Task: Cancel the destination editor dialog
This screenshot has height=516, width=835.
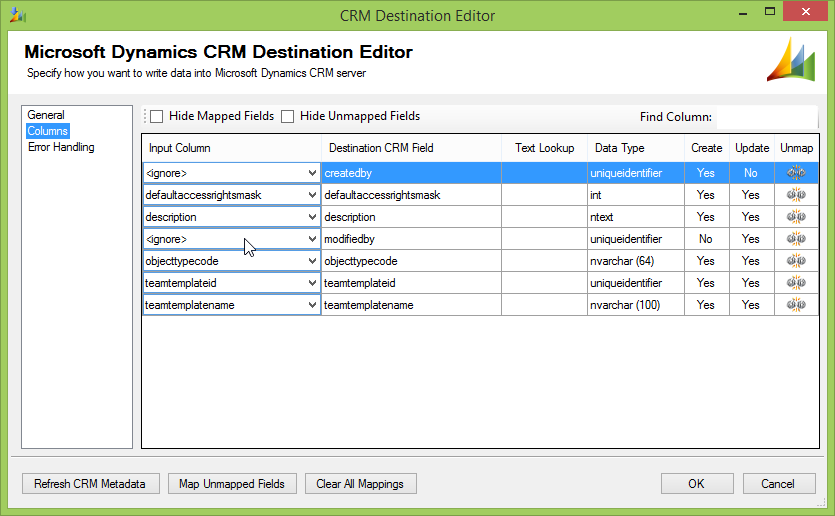Action: click(x=779, y=484)
